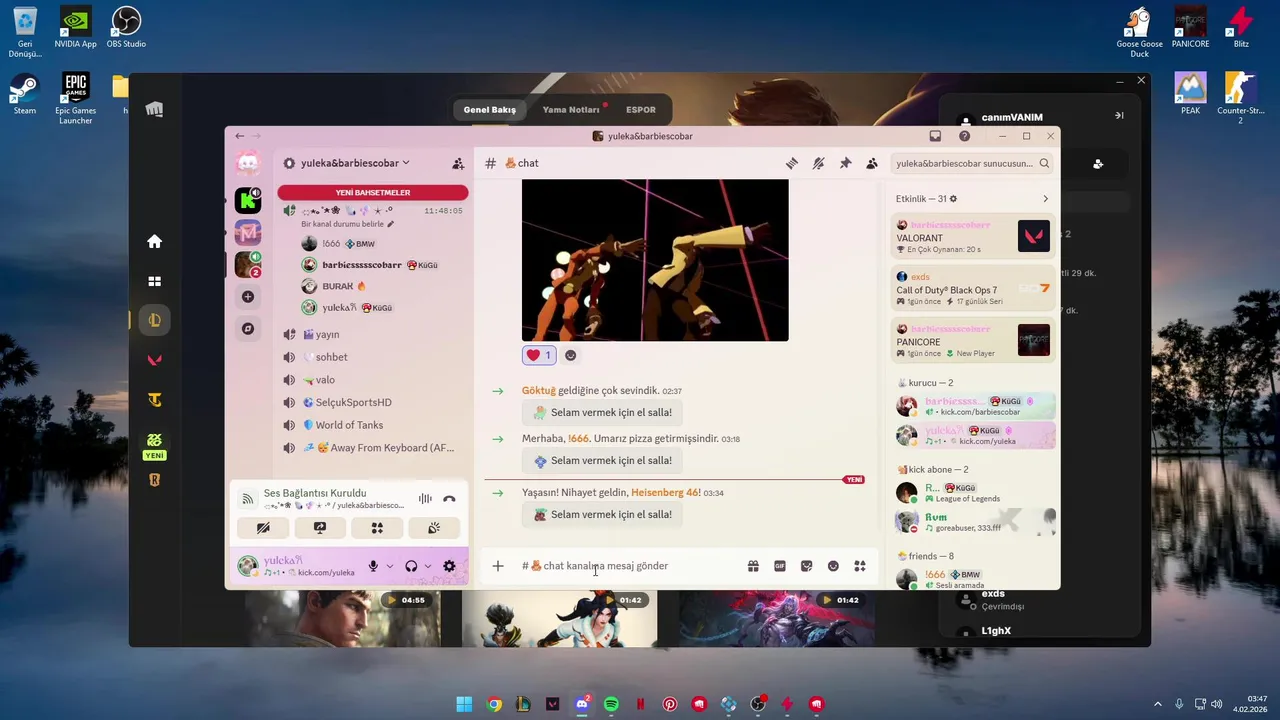Click the green Kick server icon
This screenshot has width=1280, height=720.
[x=248, y=200]
